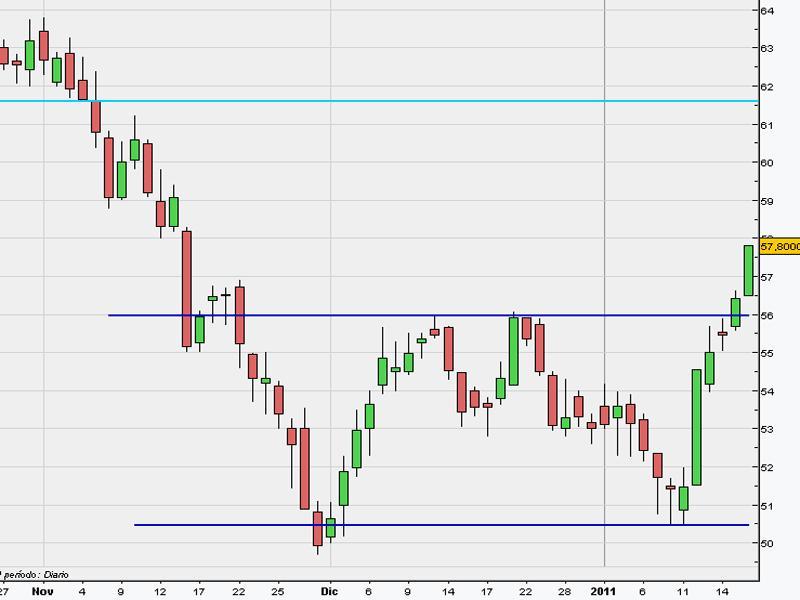Click the 59 price axis label

tap(767, 201)
